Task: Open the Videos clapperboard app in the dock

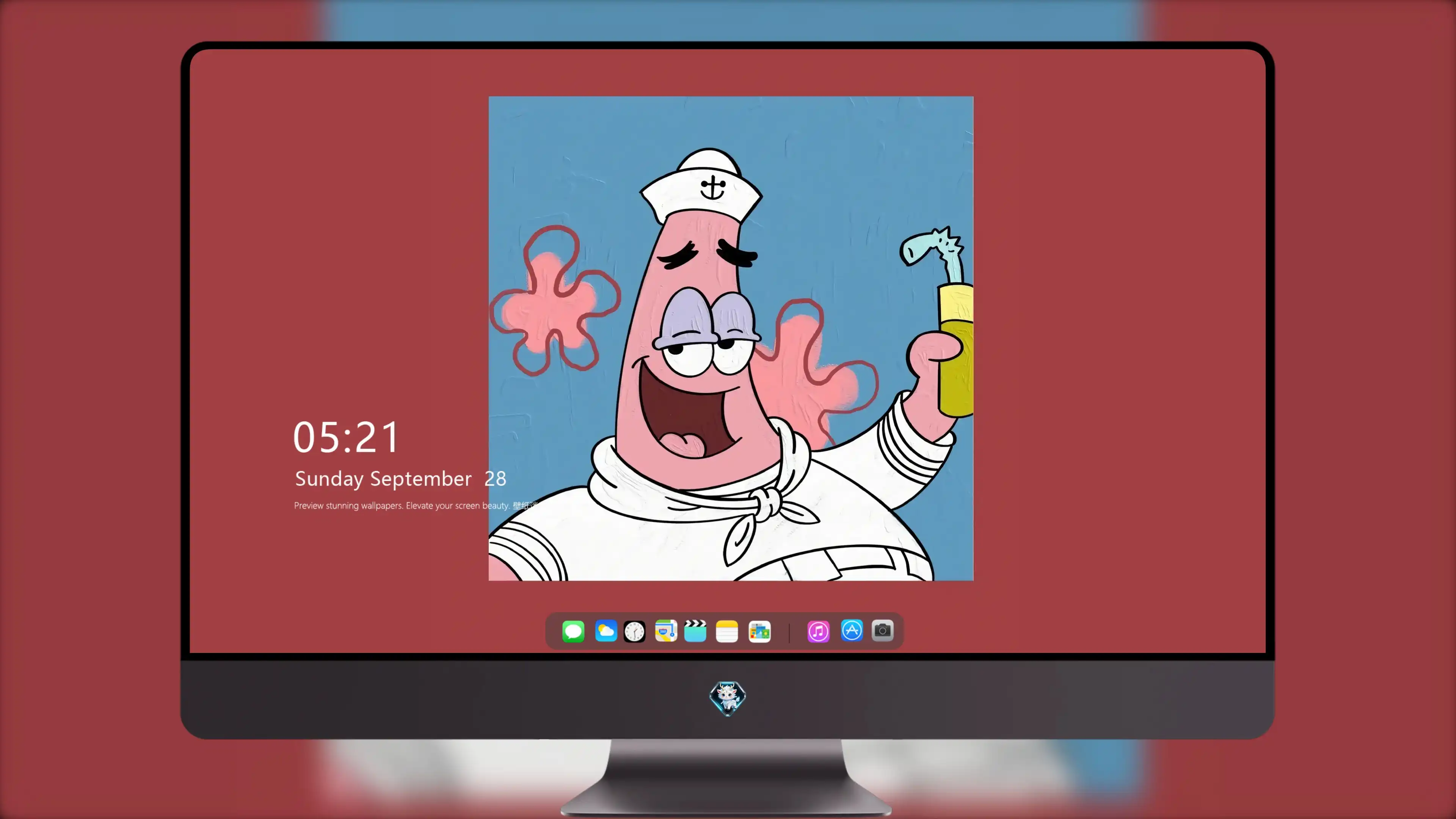Action: point(695,631)
